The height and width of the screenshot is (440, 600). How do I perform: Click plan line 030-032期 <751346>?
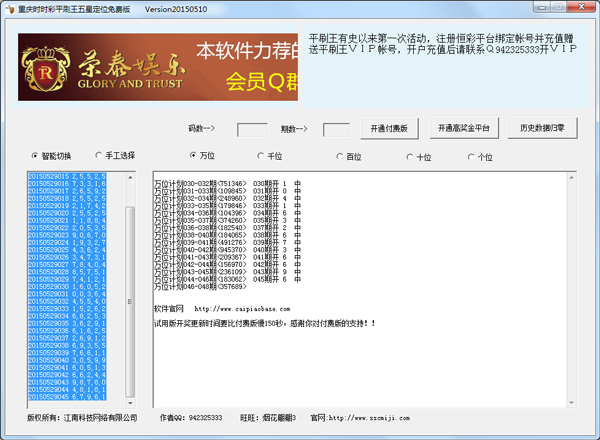(x=227, y=184)
